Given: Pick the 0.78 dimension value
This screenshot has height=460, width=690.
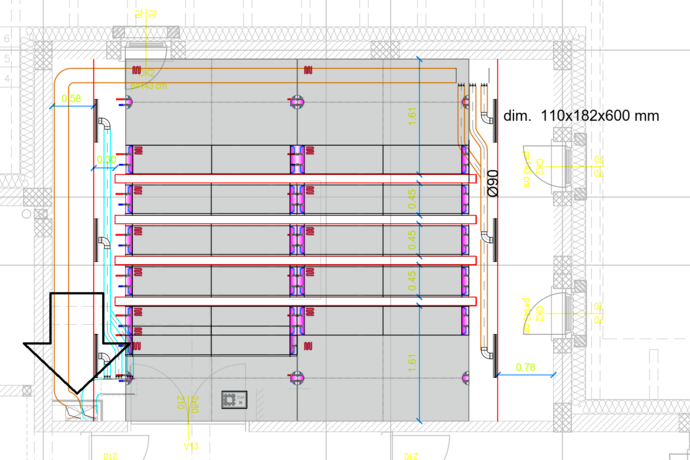Looking at the screenshot, I should click(x=525, y=367).
